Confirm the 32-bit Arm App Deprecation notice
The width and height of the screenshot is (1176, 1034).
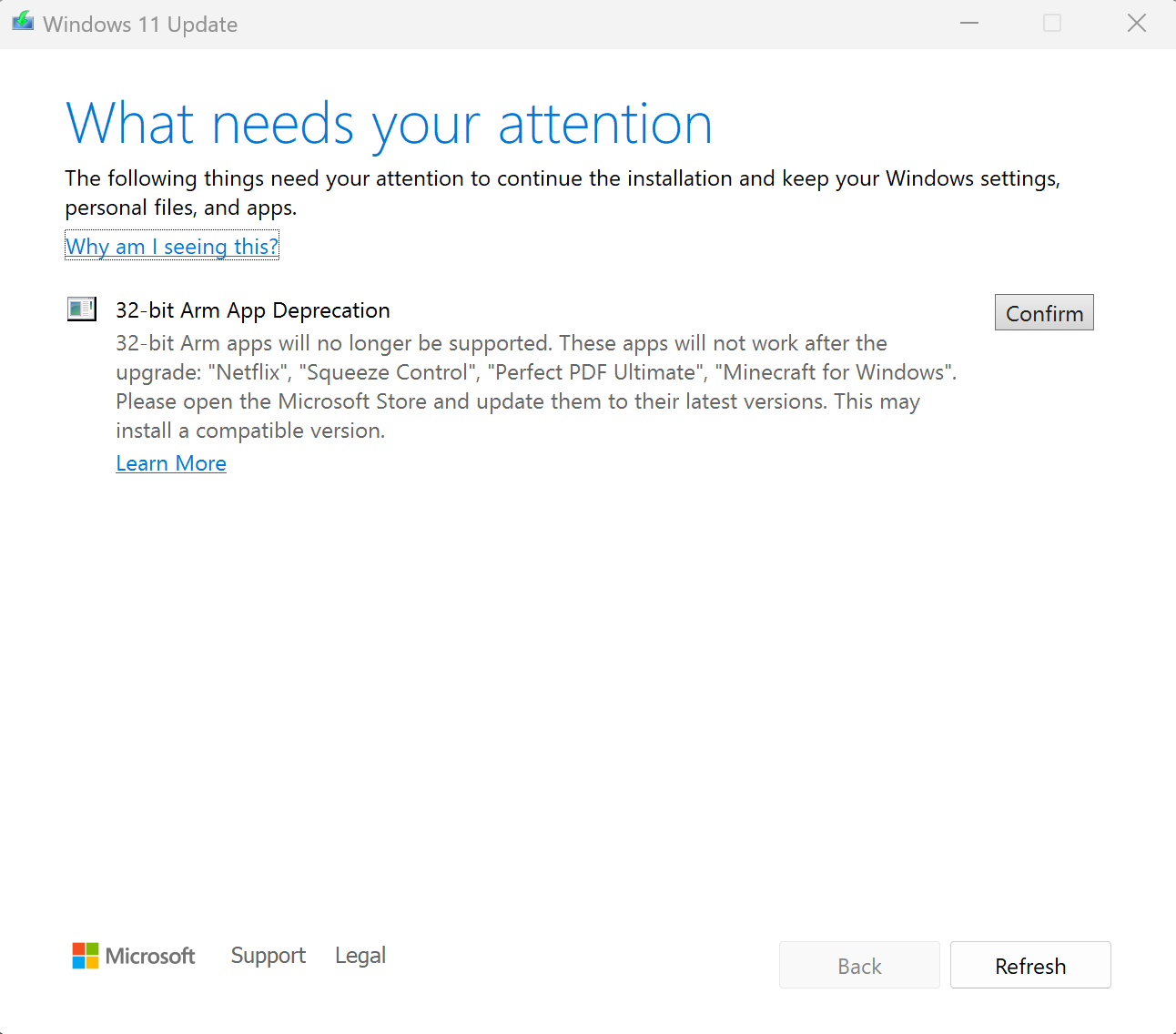(x=1044, y=312)
